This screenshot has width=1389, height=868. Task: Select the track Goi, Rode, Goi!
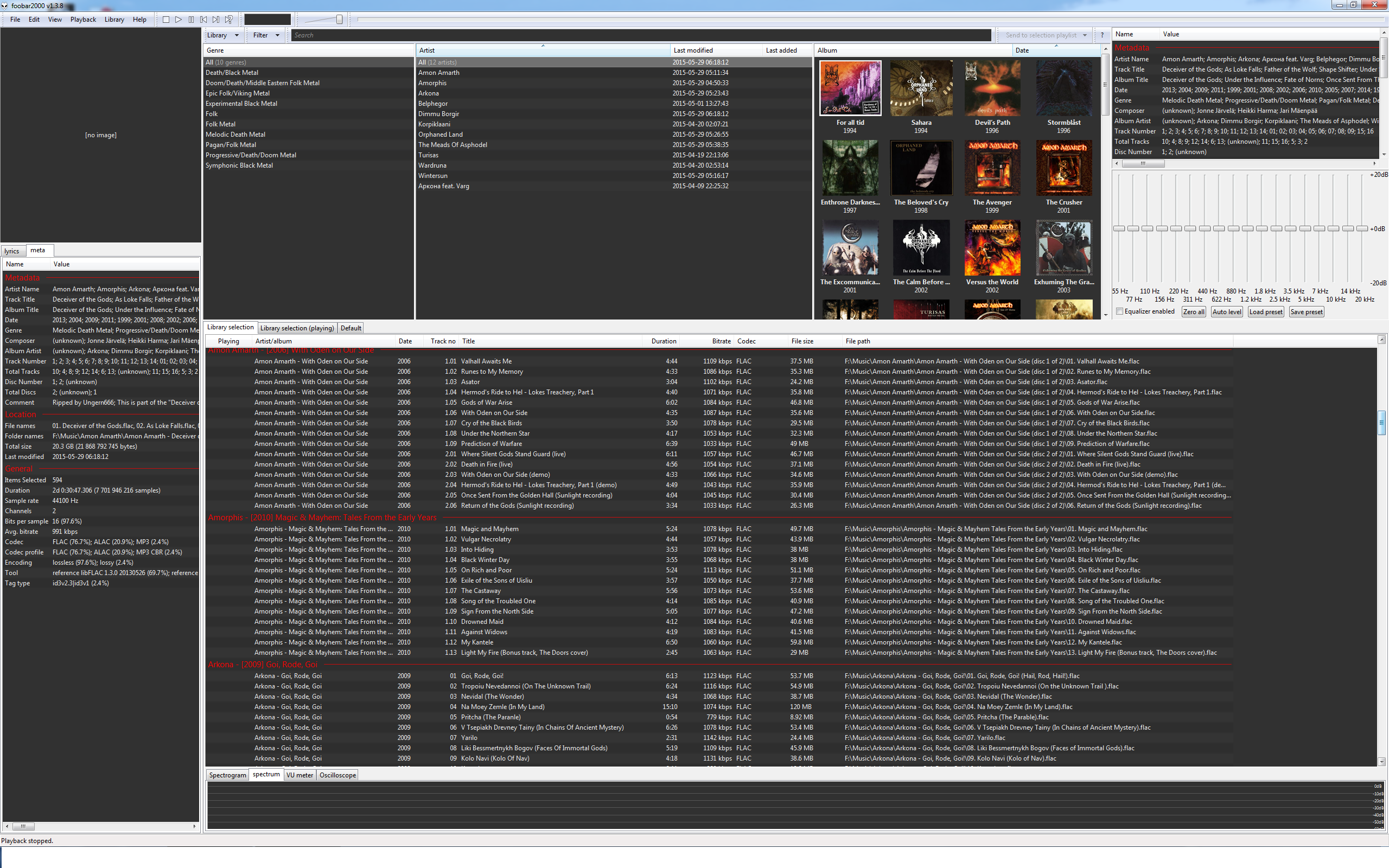click(718, 676)
